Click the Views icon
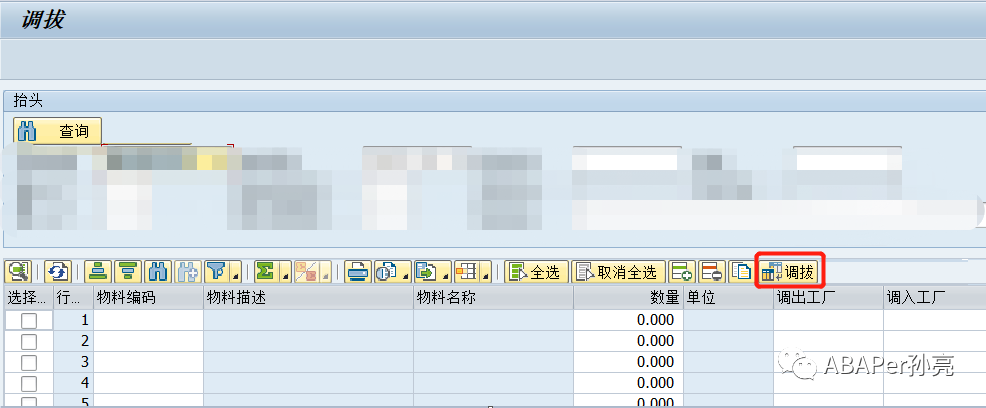Screen dimensions: 986x408 pos(386,272)
